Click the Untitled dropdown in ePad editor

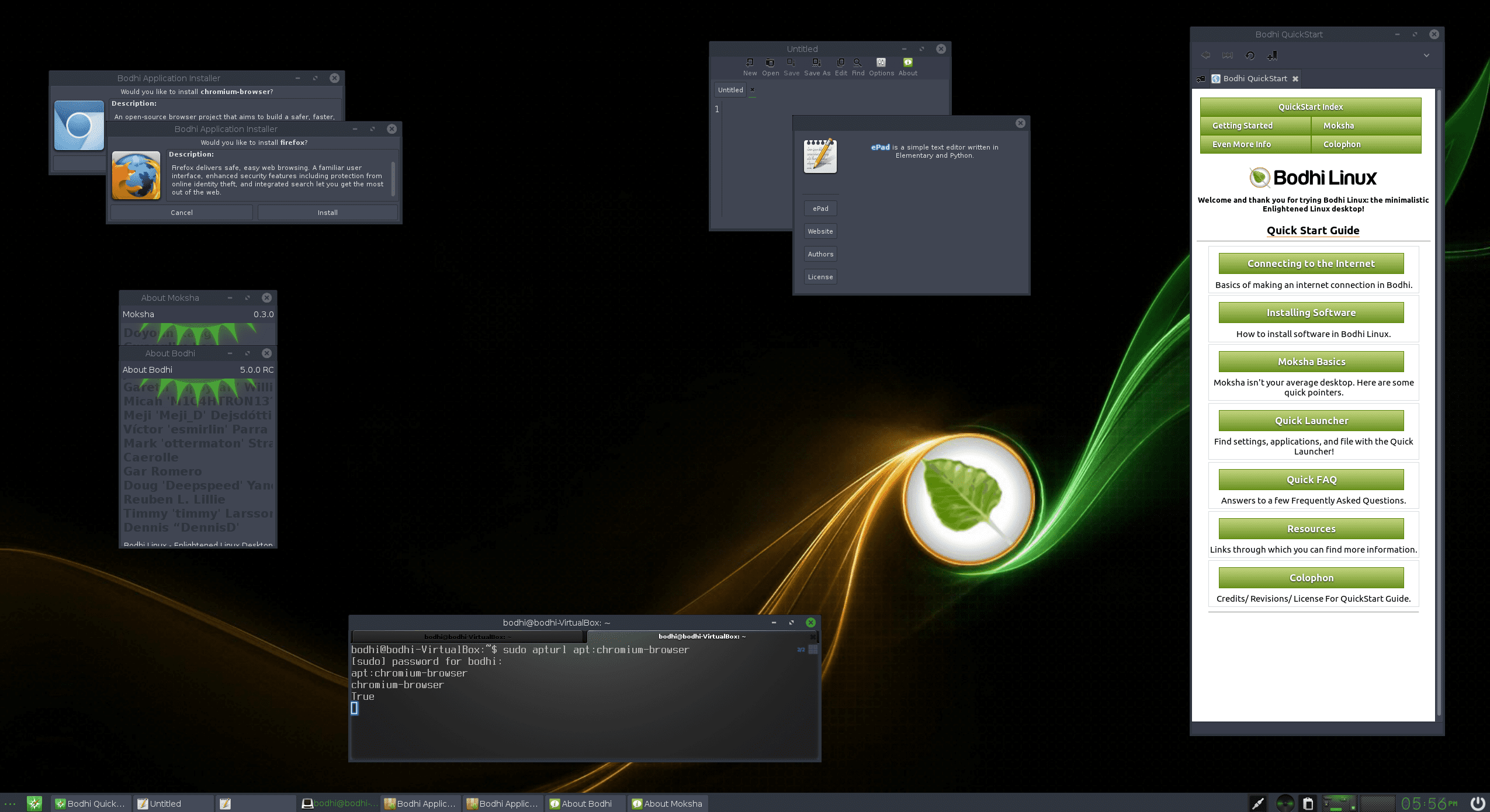pyautogui.click(x=730, y=90)
